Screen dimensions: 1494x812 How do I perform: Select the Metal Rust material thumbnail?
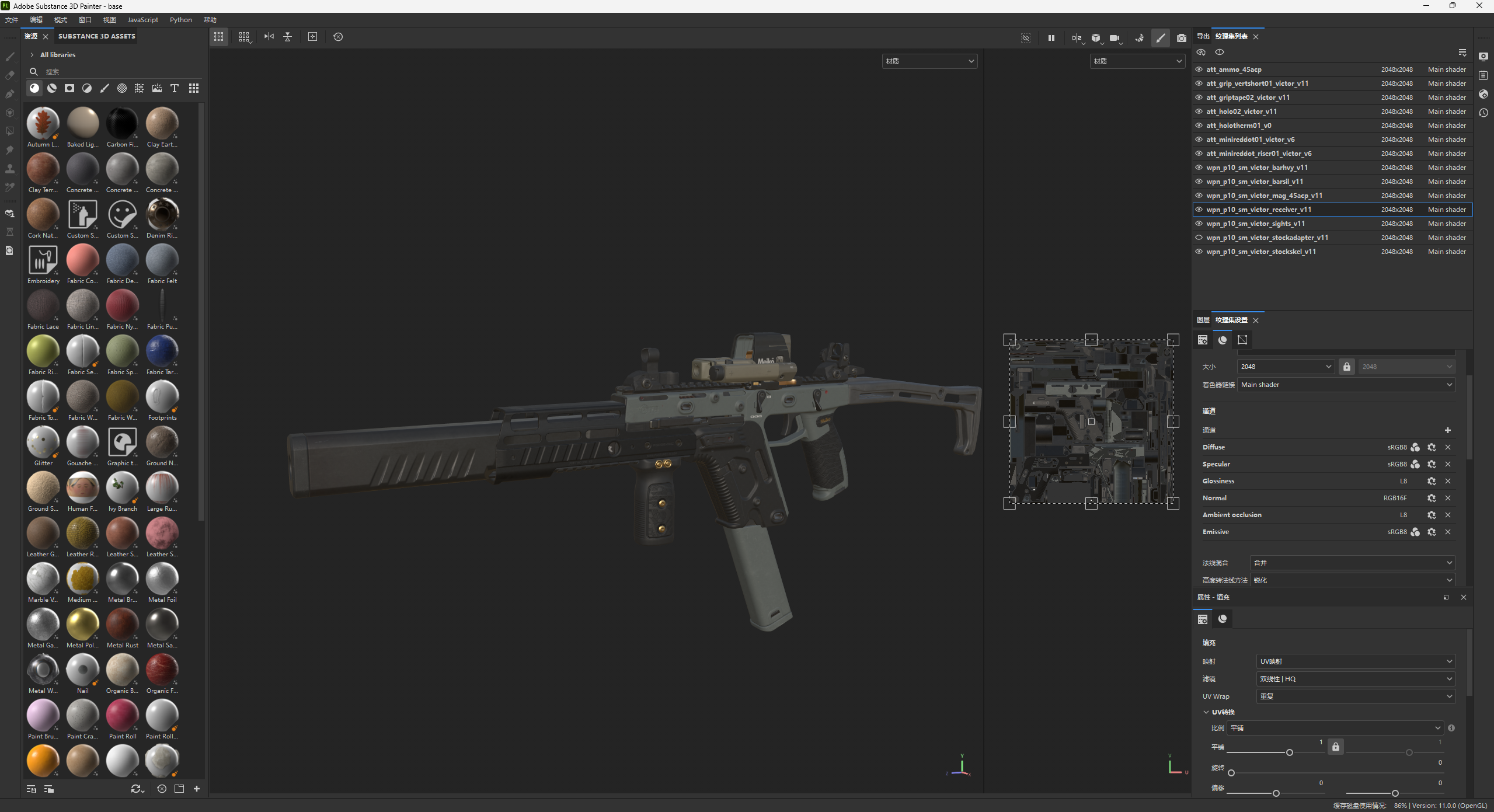click(123, 624)
